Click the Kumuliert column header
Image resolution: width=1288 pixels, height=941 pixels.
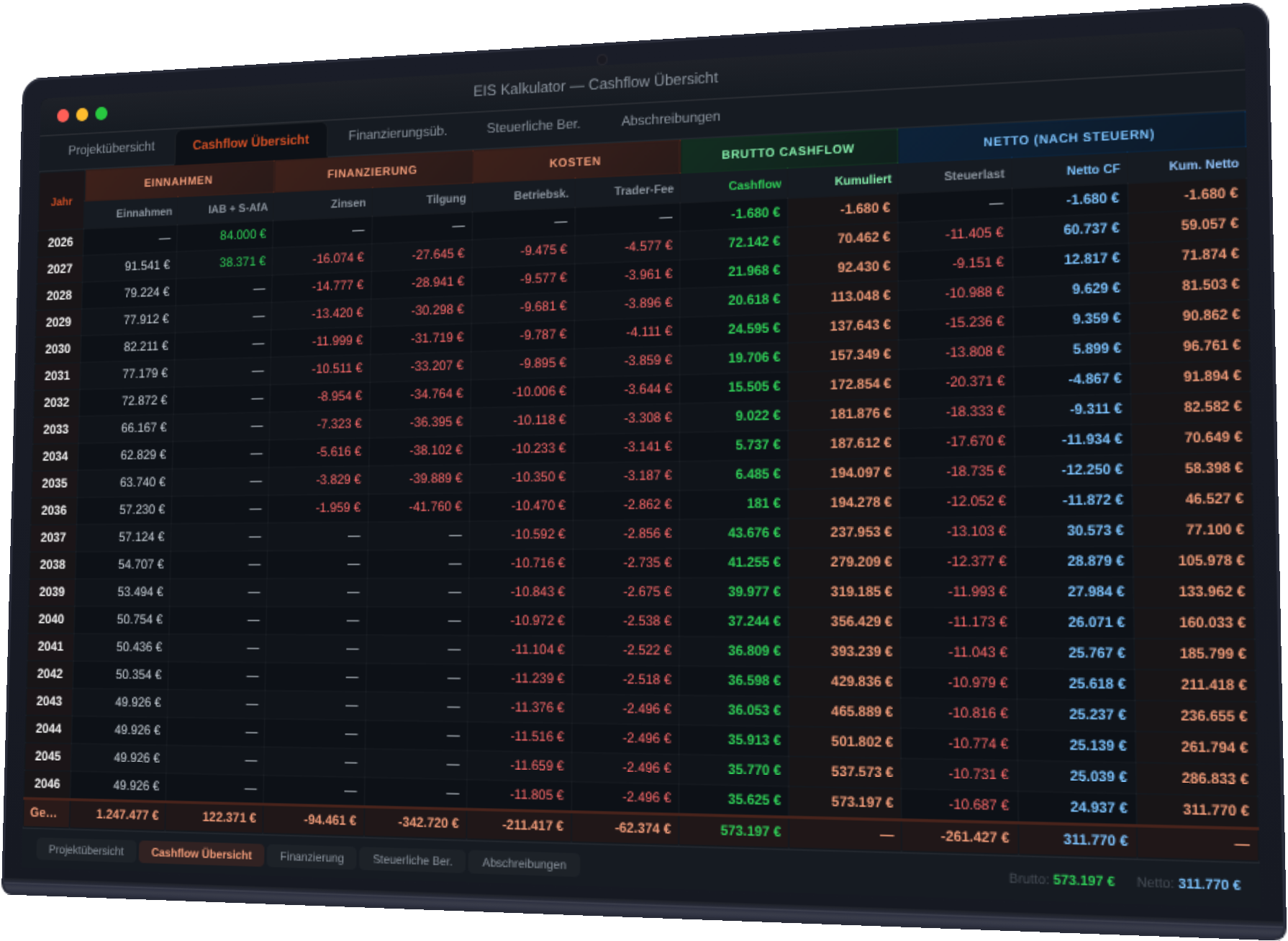(x=862, y=180)
